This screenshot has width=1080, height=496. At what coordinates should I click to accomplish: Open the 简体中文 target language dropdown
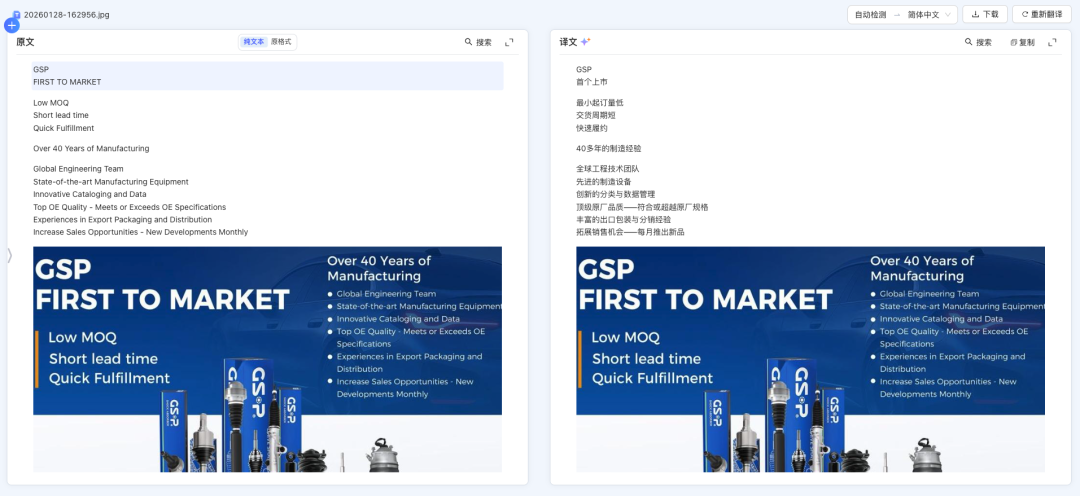(x=929, y=14)
